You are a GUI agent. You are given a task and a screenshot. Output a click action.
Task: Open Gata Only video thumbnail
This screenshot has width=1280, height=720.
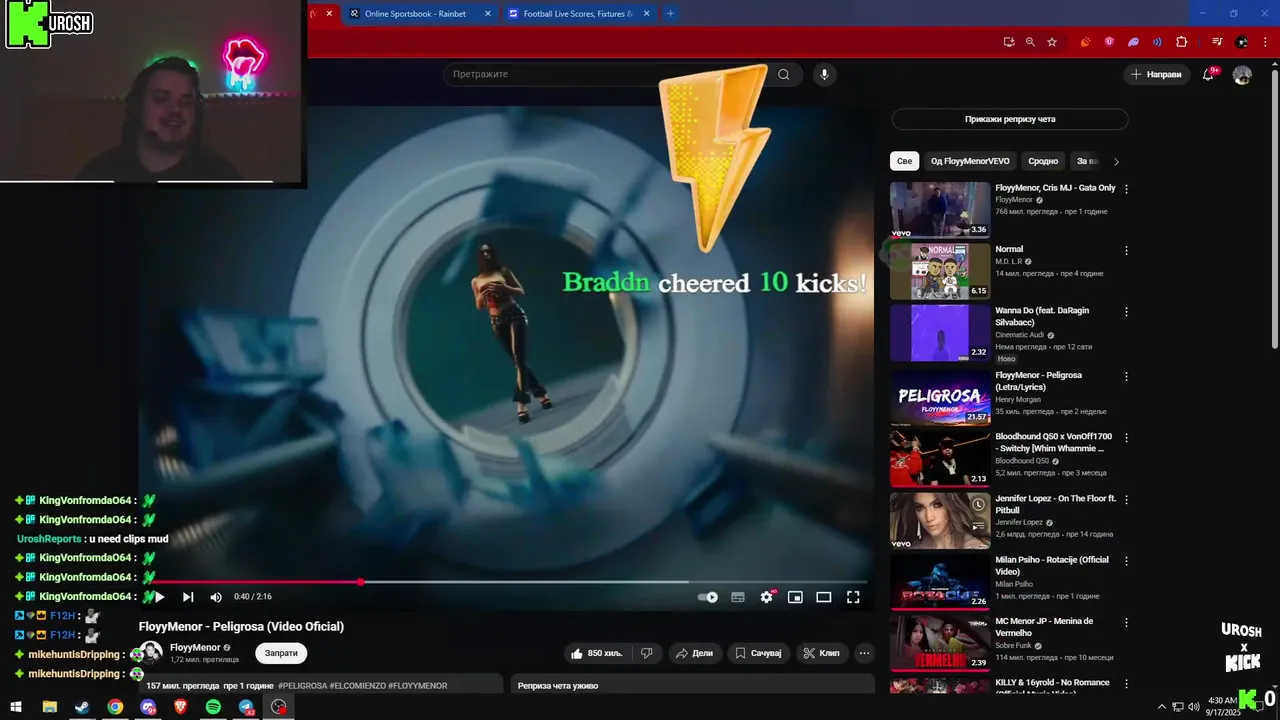click(x=940, y=209)
